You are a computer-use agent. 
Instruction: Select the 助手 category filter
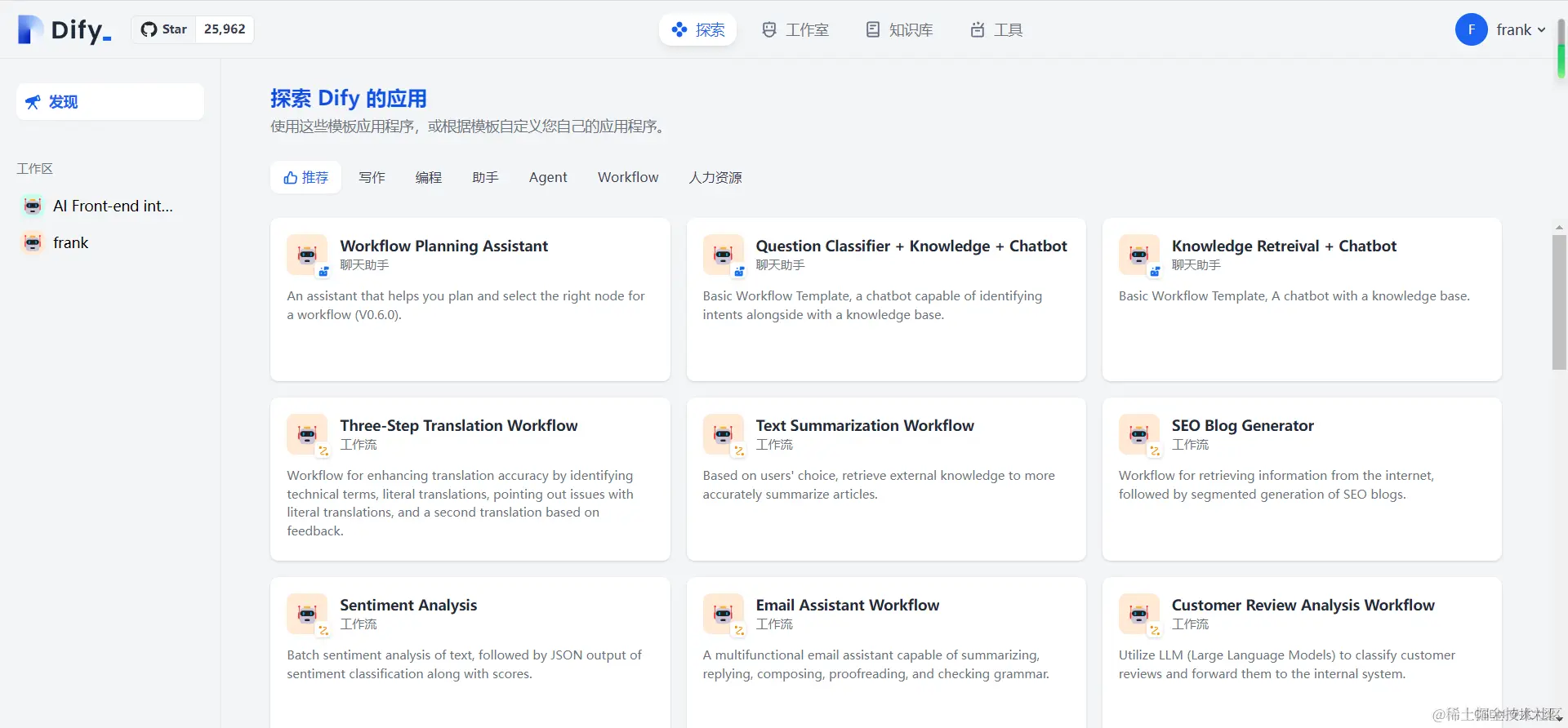pyautogui.click(x=485, y=177)
